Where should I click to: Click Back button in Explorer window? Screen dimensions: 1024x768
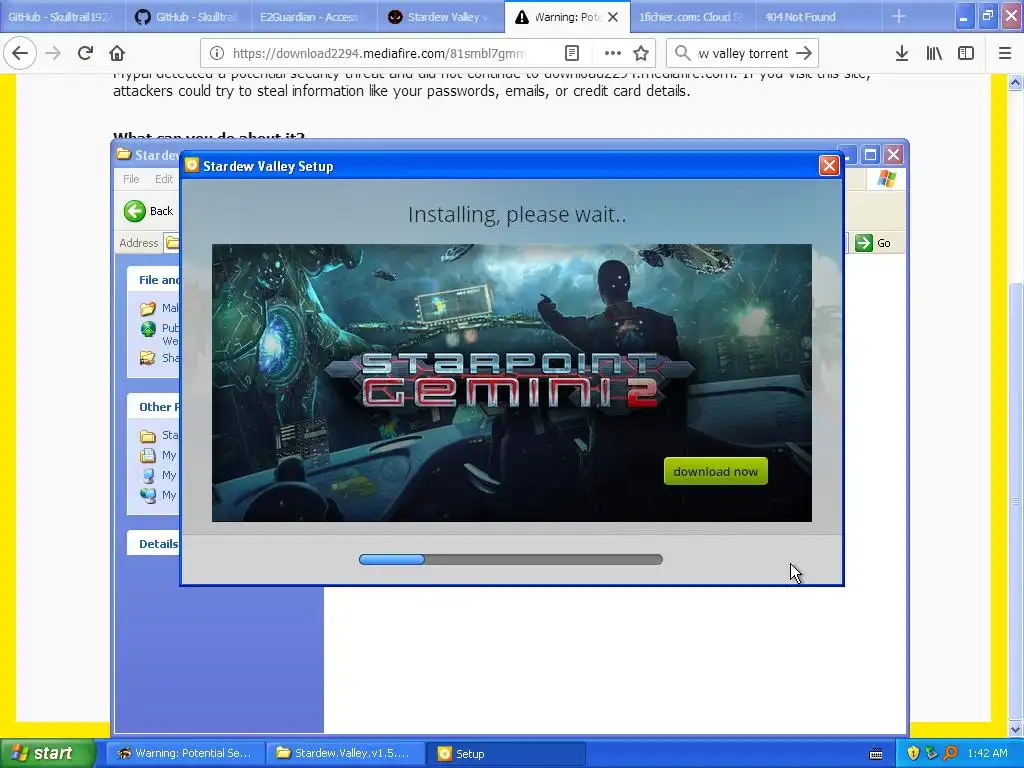pyautogui.click(x=149, y=211)
